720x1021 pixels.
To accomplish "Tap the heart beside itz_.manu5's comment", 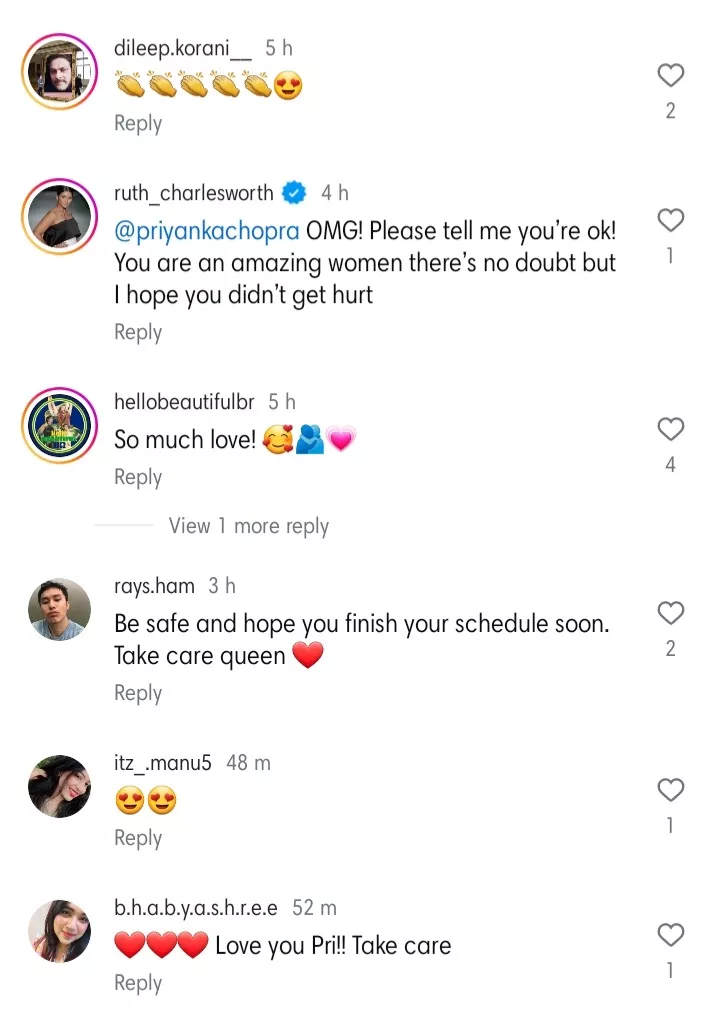I will [670, 790].
